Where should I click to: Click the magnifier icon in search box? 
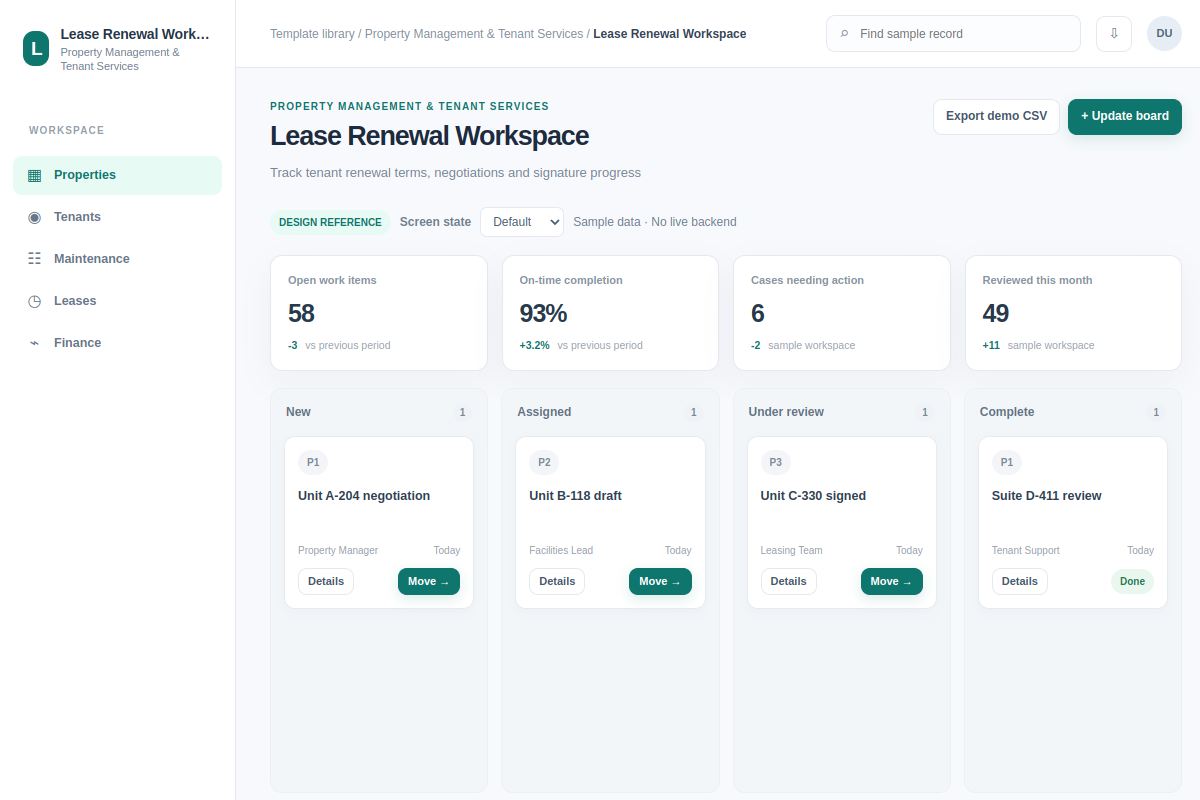click(x=845, y=34)
